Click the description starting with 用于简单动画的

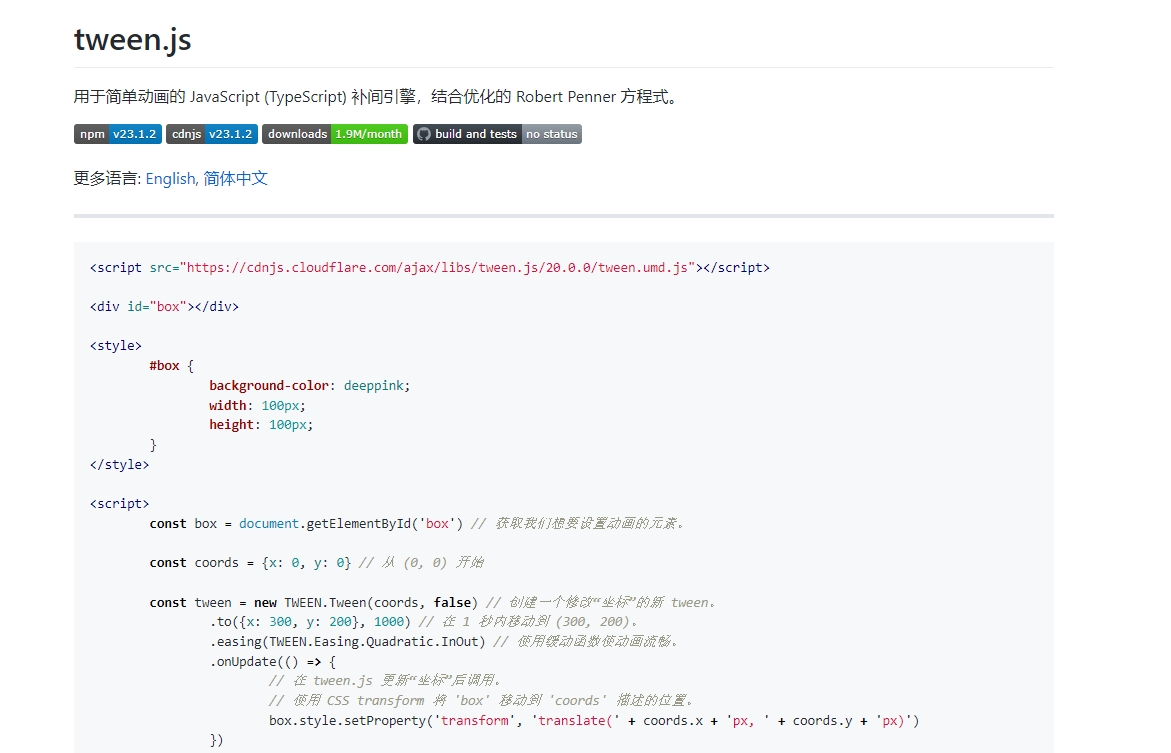click(x=376, y=96)
